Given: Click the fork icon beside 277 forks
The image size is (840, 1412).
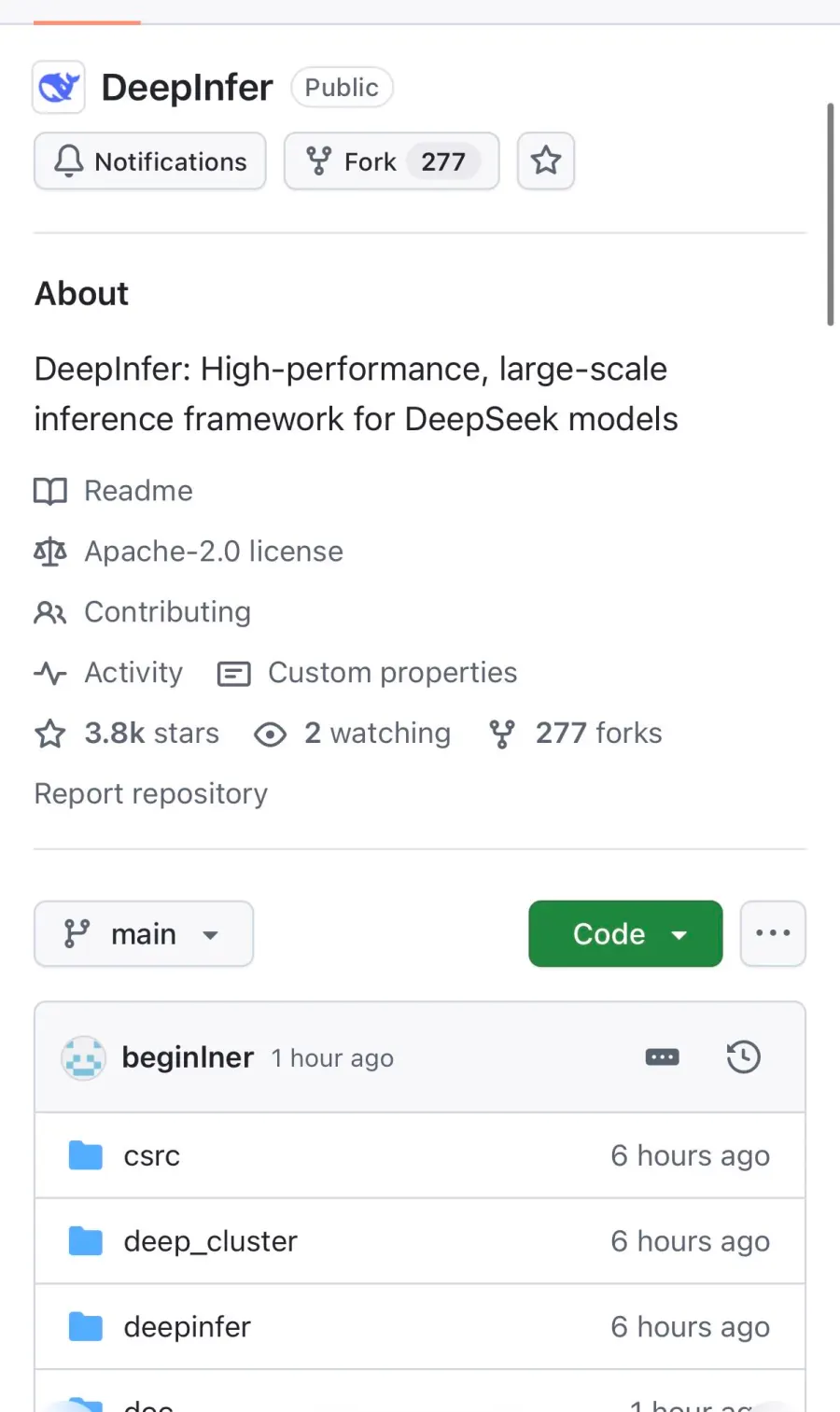Looking at the screenshot, I should coord(502,734).
